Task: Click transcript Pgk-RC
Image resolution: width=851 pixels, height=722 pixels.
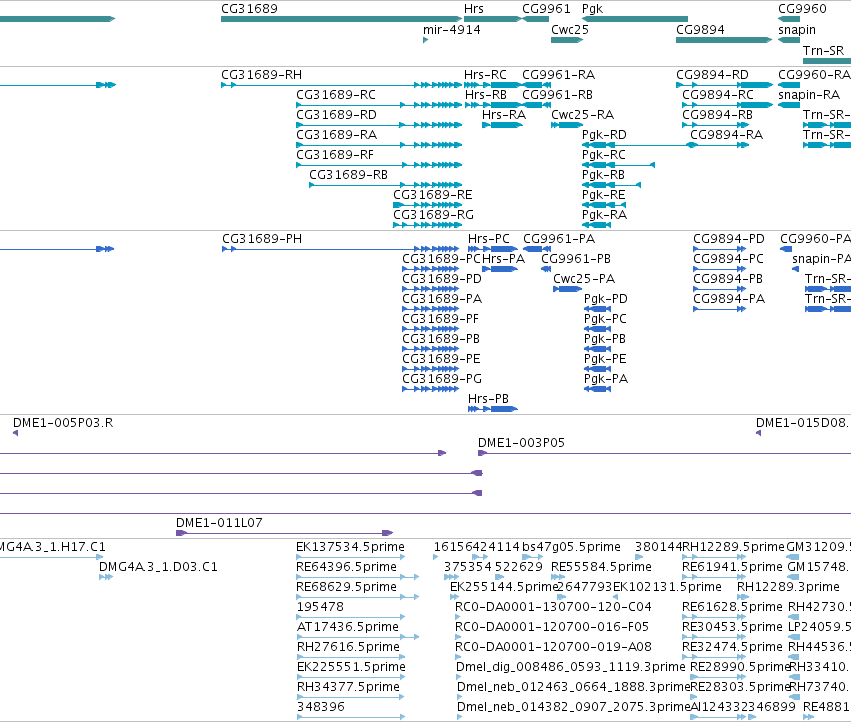Action: point(618,165)
